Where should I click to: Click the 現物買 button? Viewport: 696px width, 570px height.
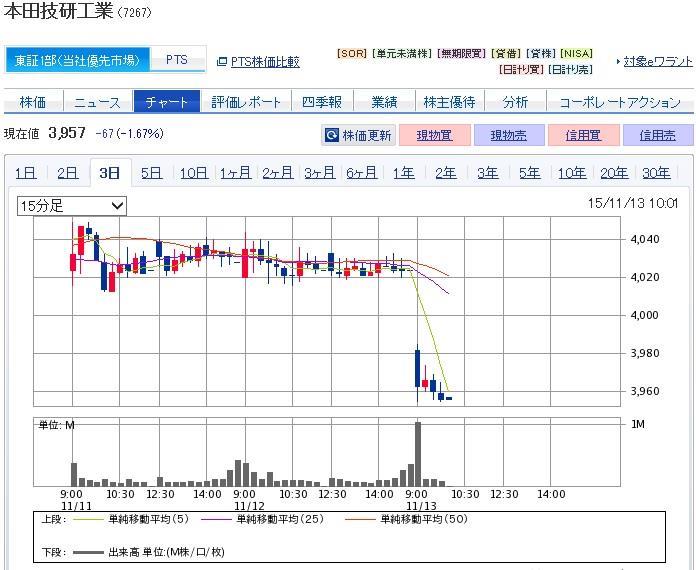click(435, 135)
